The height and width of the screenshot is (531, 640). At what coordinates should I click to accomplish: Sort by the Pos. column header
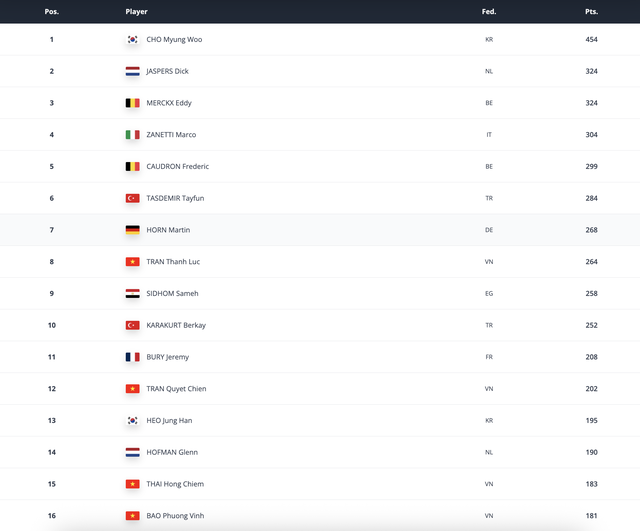52,11
